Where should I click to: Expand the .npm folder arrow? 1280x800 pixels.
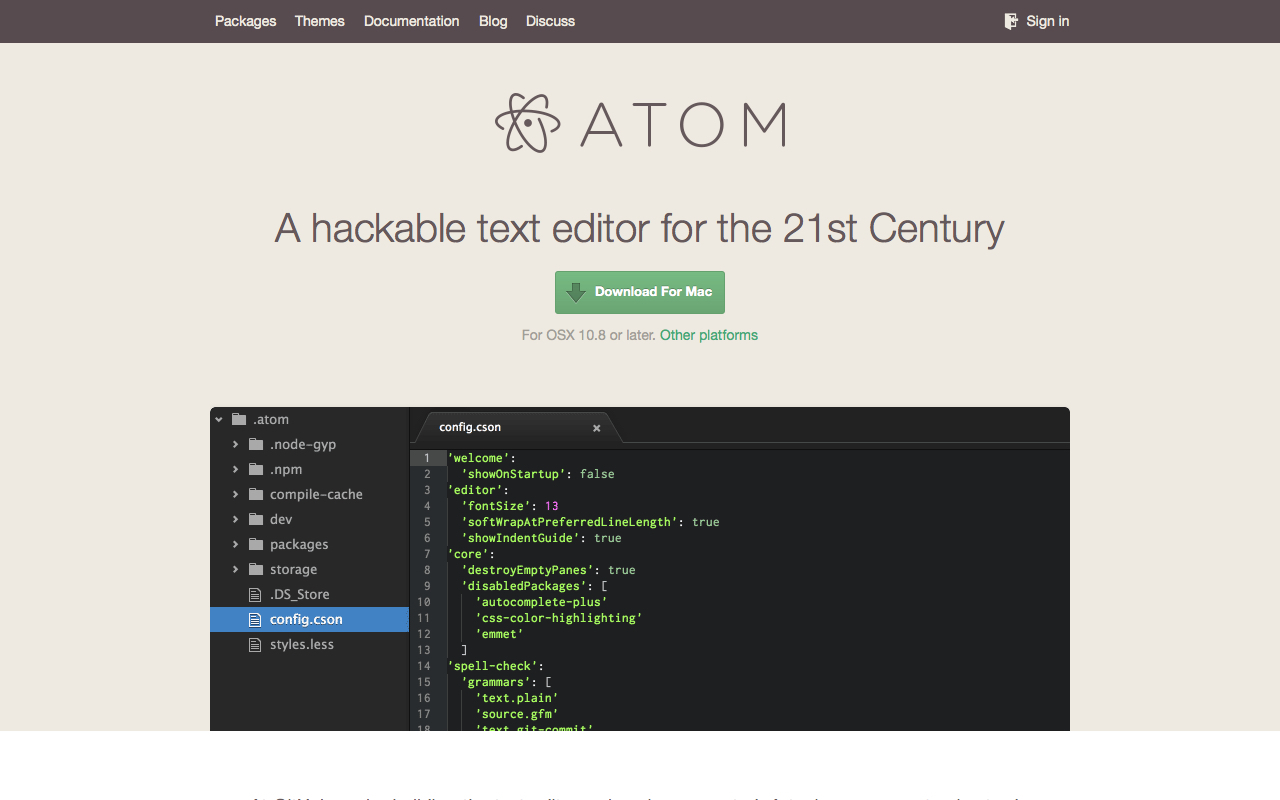[236, 469]
